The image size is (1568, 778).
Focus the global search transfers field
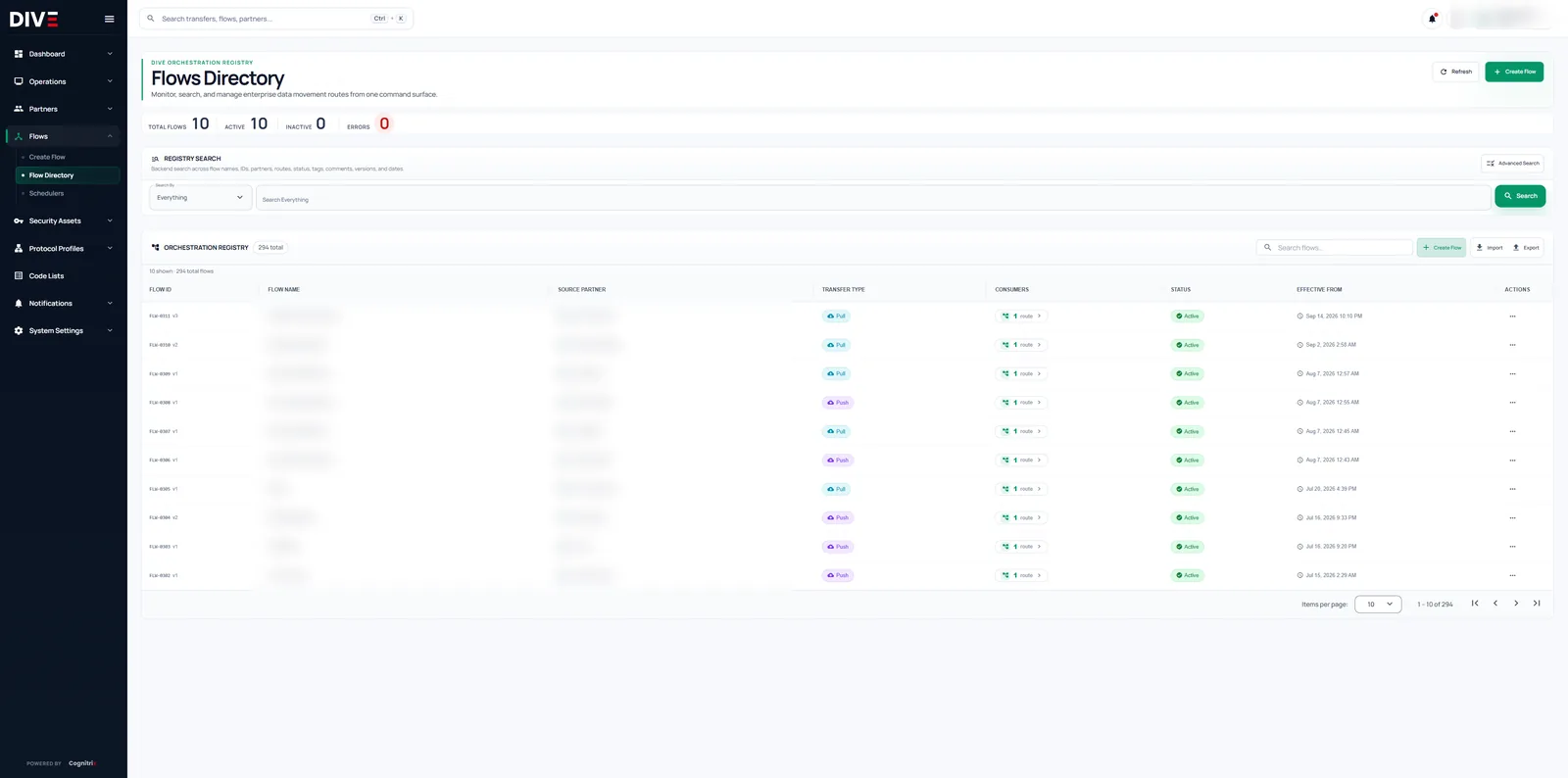coord(277,19)
